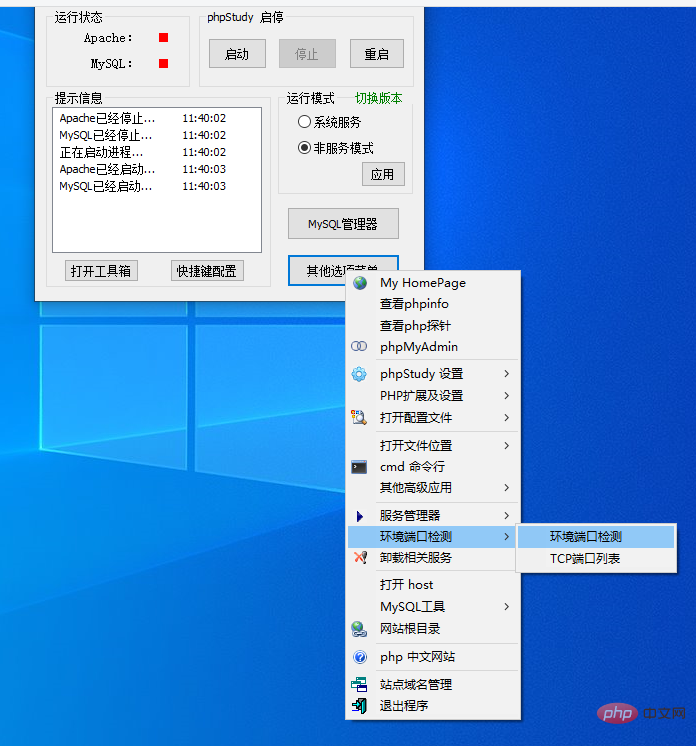Click the red Apache status indicator

point(163,38)
